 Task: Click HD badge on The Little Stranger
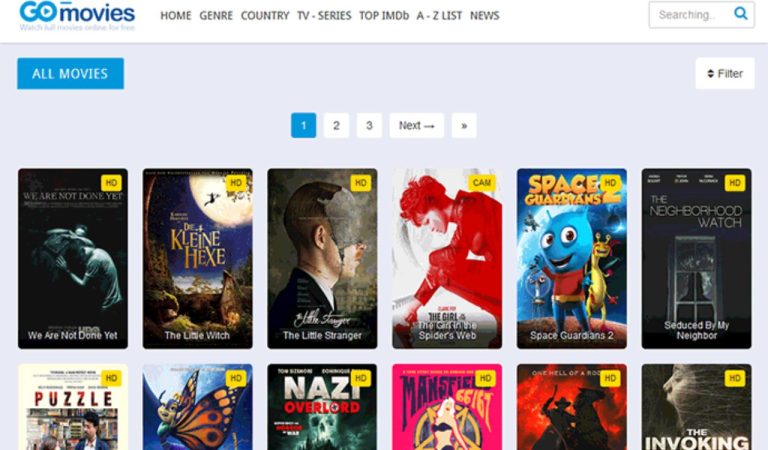coord(361,183)
